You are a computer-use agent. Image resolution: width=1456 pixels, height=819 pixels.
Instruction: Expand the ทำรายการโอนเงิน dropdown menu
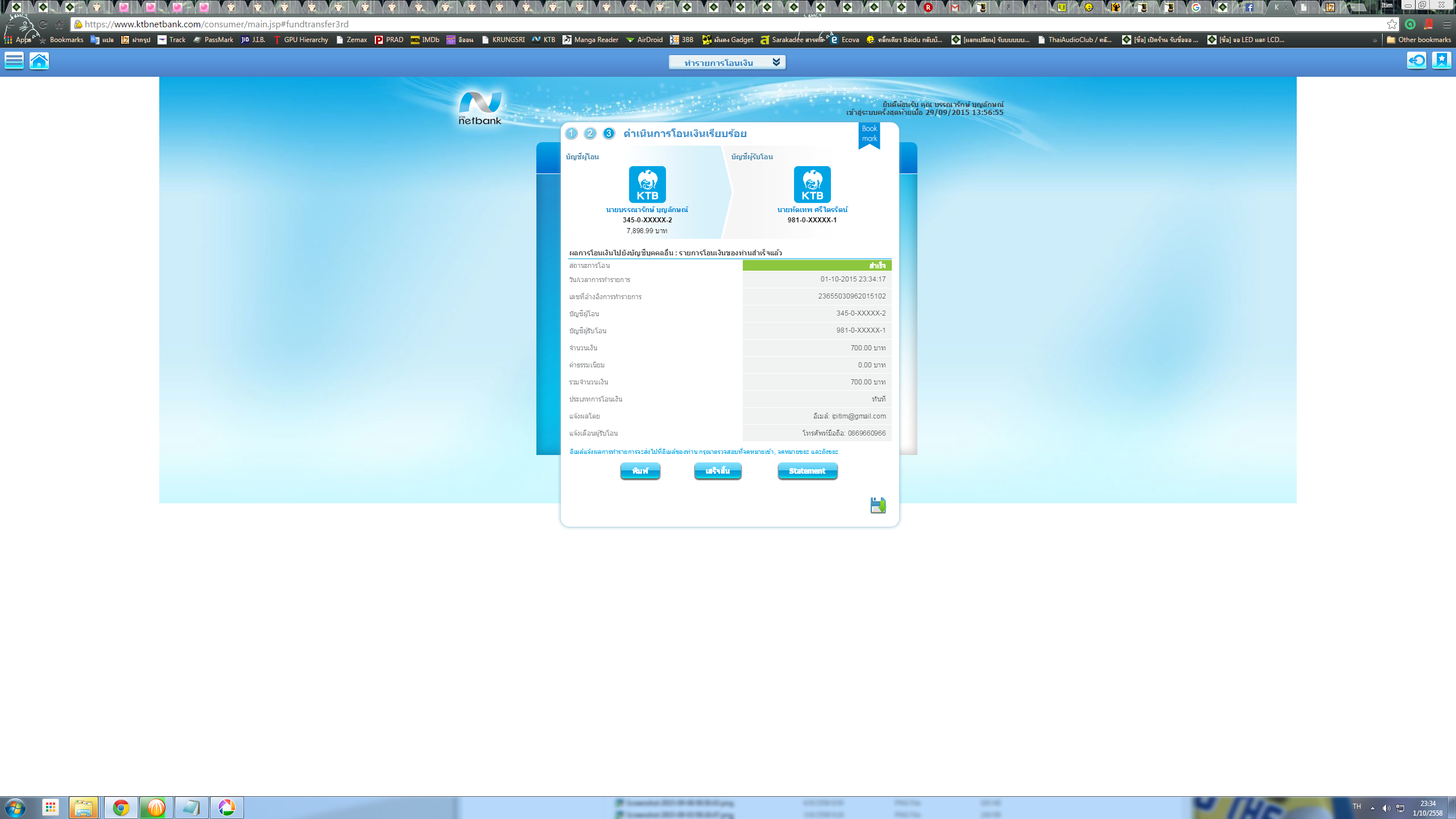point(727,63)
